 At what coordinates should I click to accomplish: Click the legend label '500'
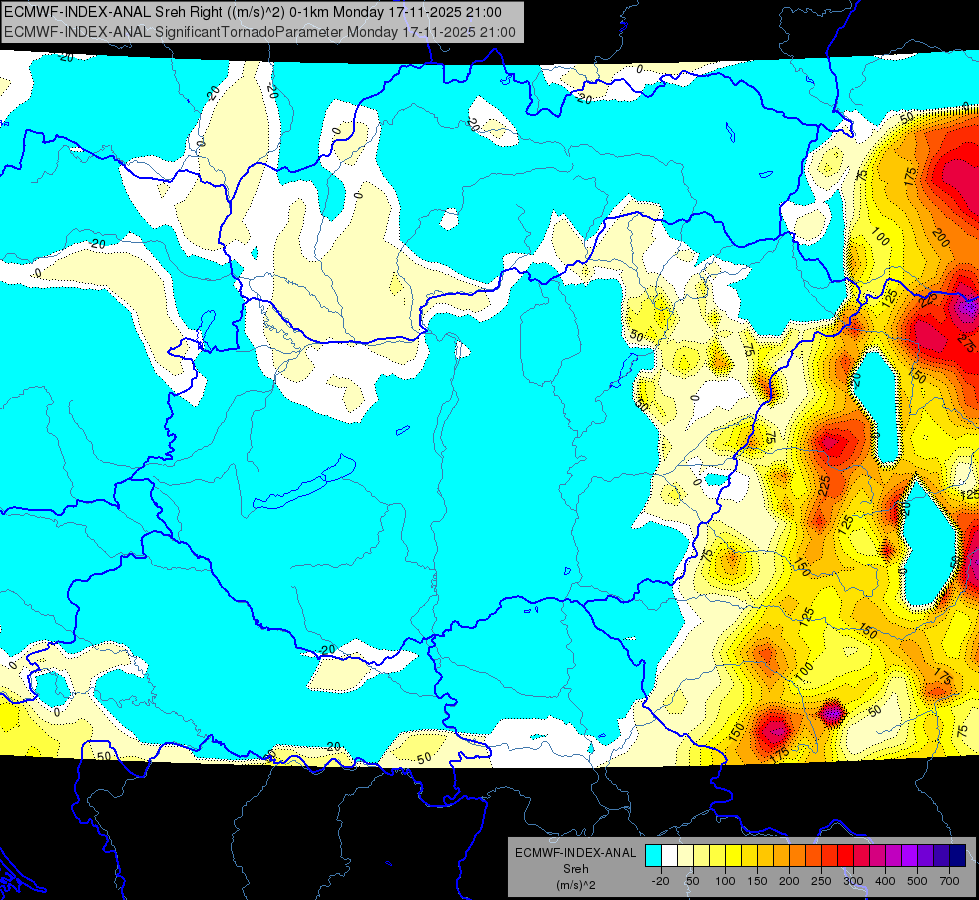917,881
